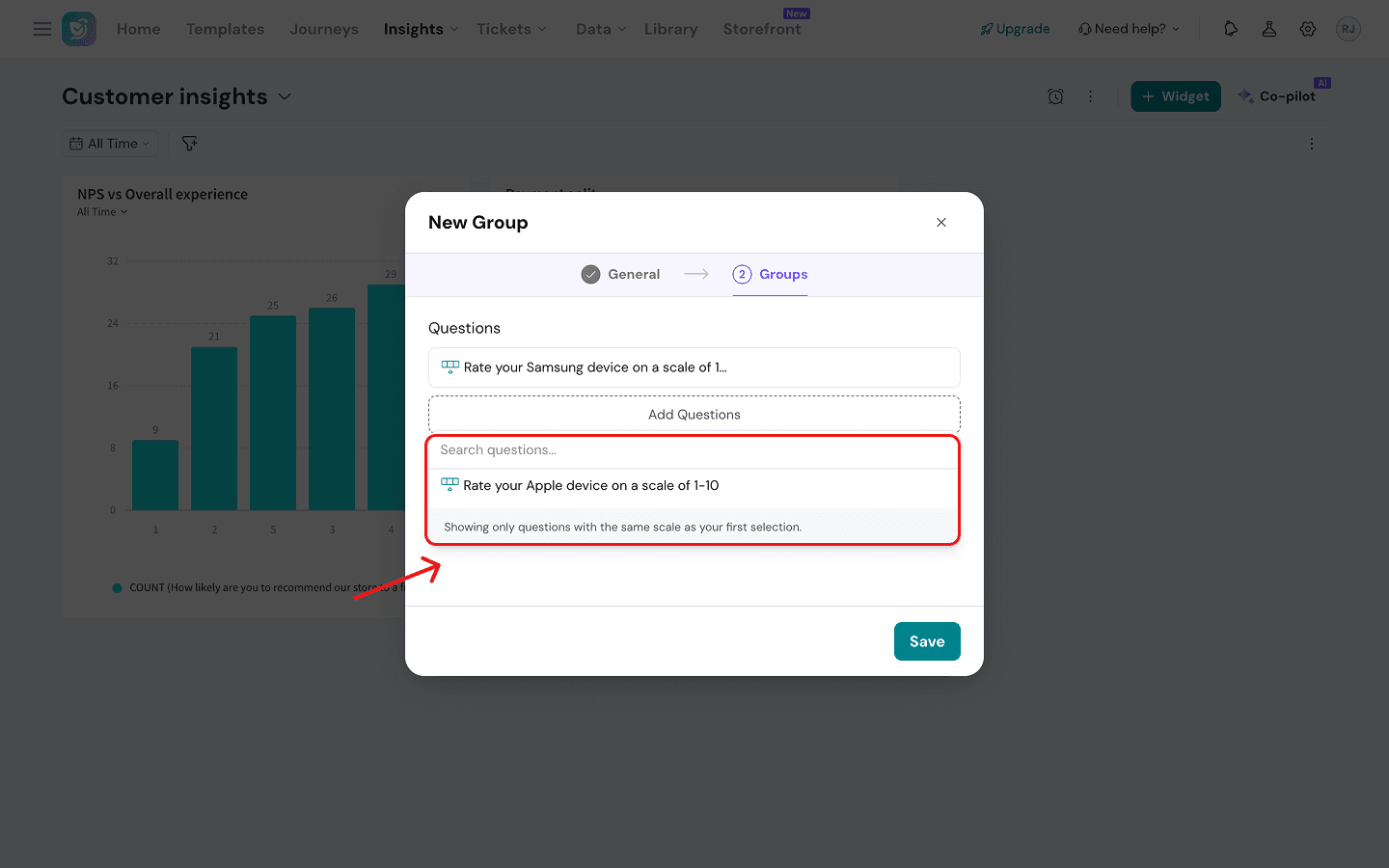Add a new Widget

tap(1176, 96)
